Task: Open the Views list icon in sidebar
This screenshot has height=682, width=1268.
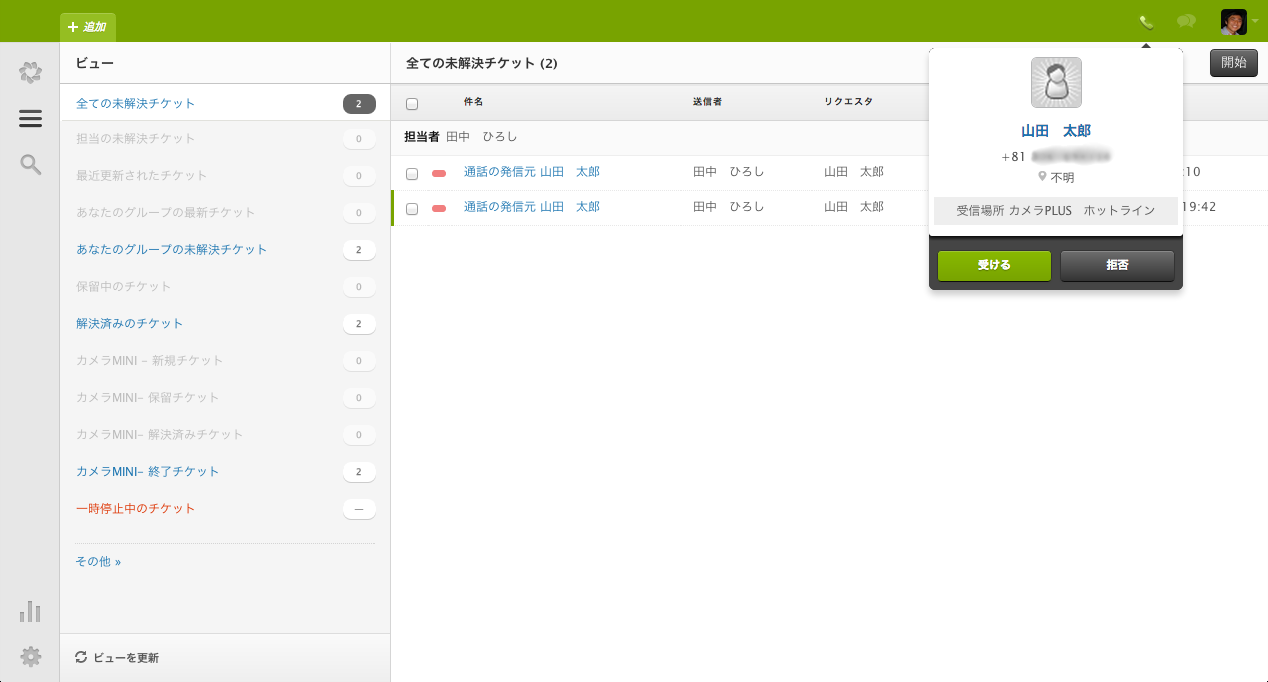Action: [x=30, y=119]
